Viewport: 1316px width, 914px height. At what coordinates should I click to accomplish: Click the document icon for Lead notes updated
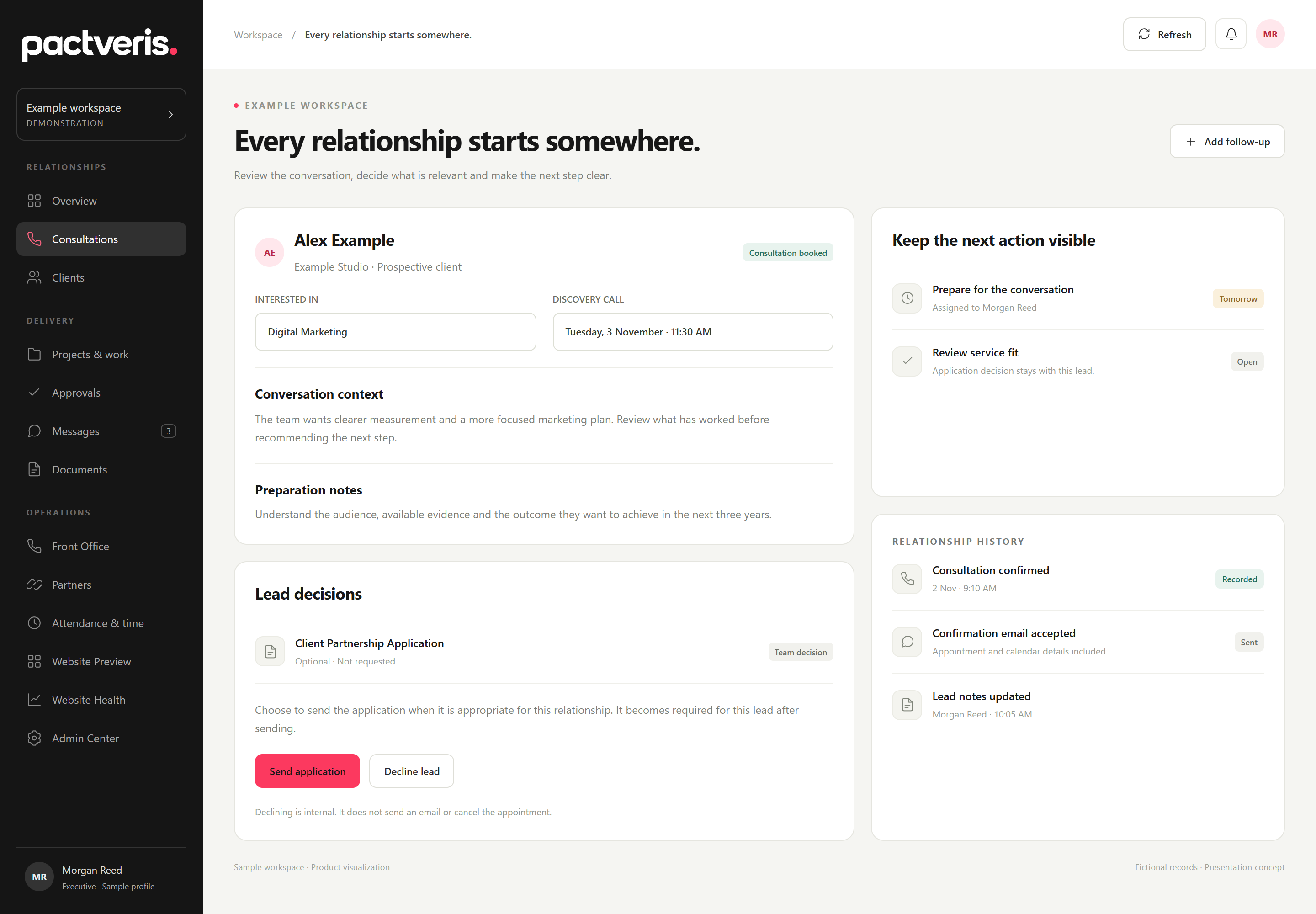coord(907,705)
